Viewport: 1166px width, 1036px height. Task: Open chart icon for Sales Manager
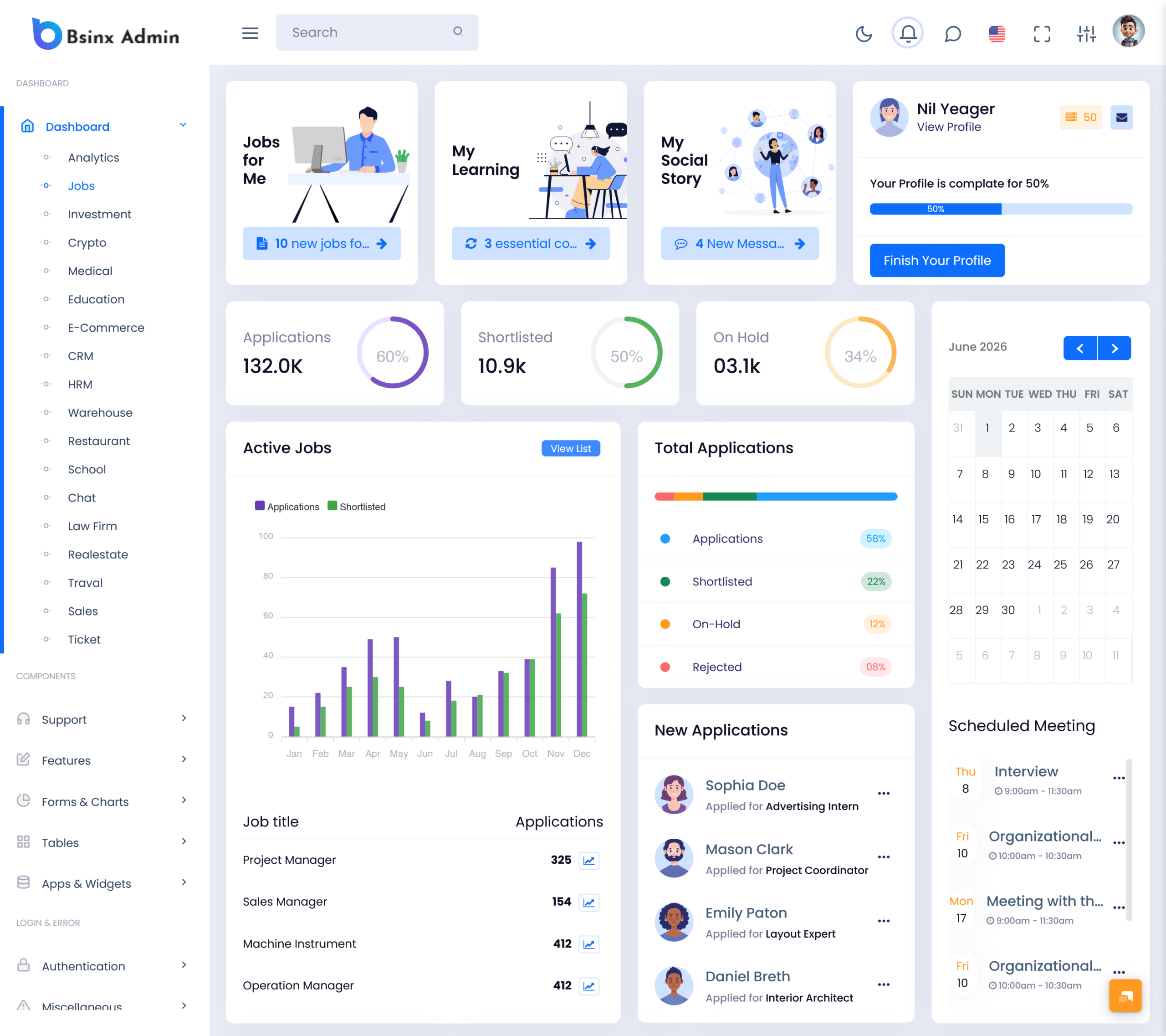(589, 903)
